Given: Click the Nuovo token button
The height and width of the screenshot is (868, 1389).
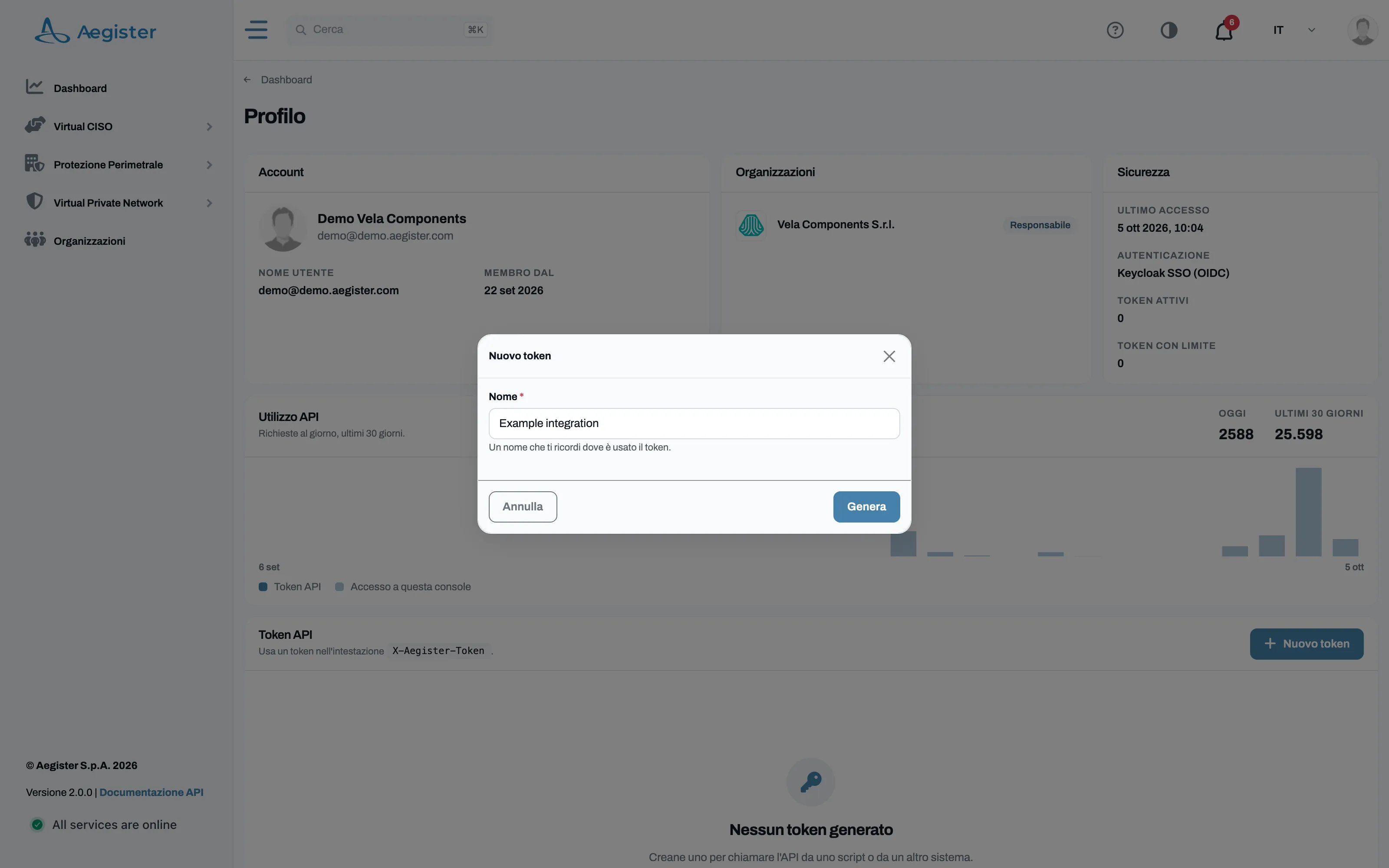Looking at the screenshot, I should click(1307, 644).
